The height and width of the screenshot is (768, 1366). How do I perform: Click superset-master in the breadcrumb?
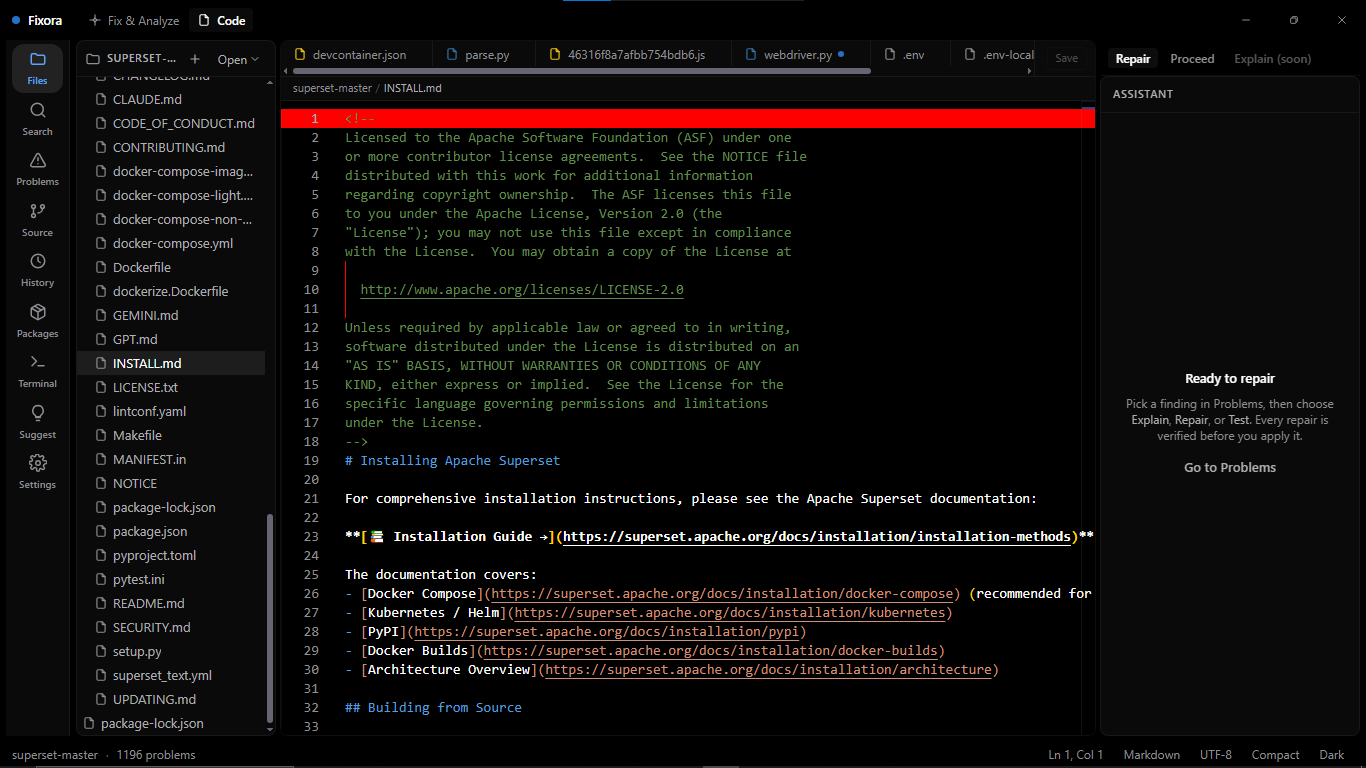point(332,88)
